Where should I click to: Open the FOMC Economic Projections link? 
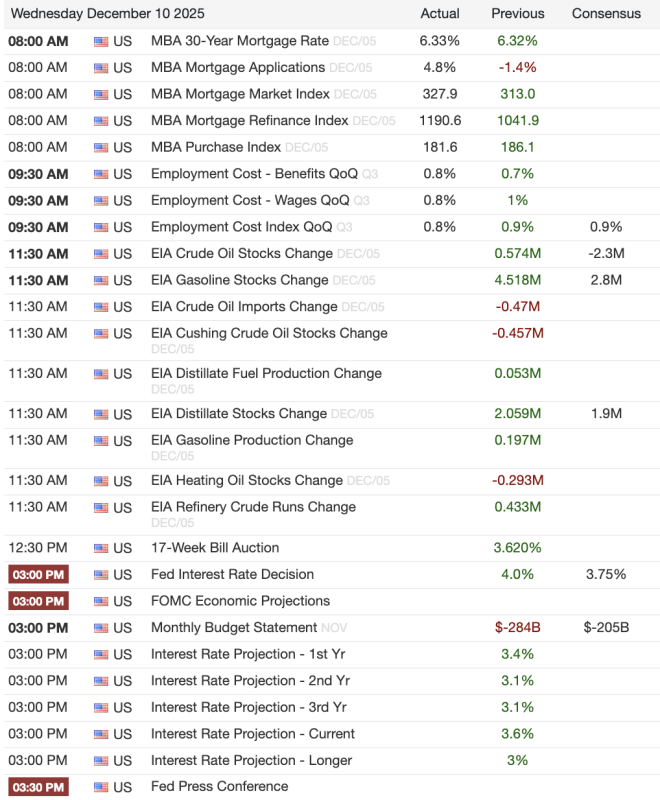point(240,601)
